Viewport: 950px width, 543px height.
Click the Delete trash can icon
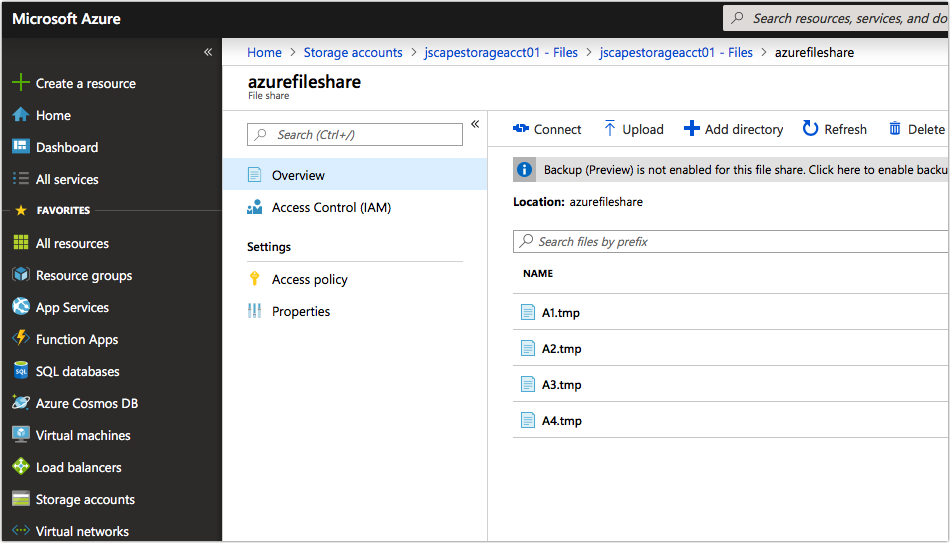click(894, 128)
